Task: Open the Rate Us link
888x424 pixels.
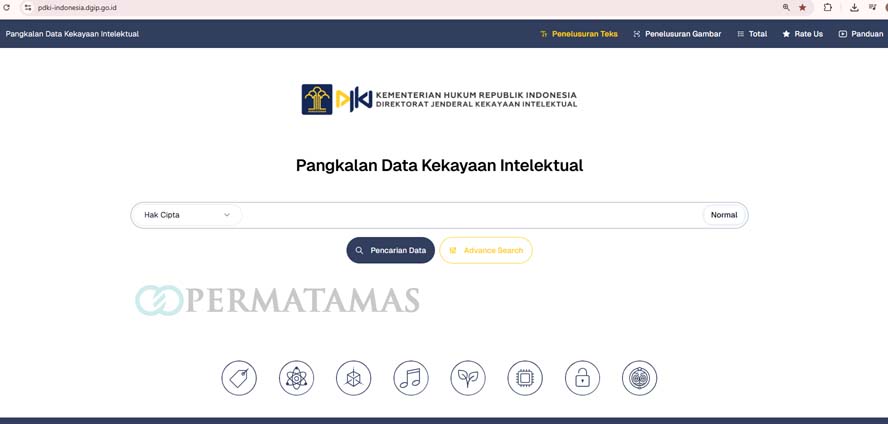Action: coord(802,34)
